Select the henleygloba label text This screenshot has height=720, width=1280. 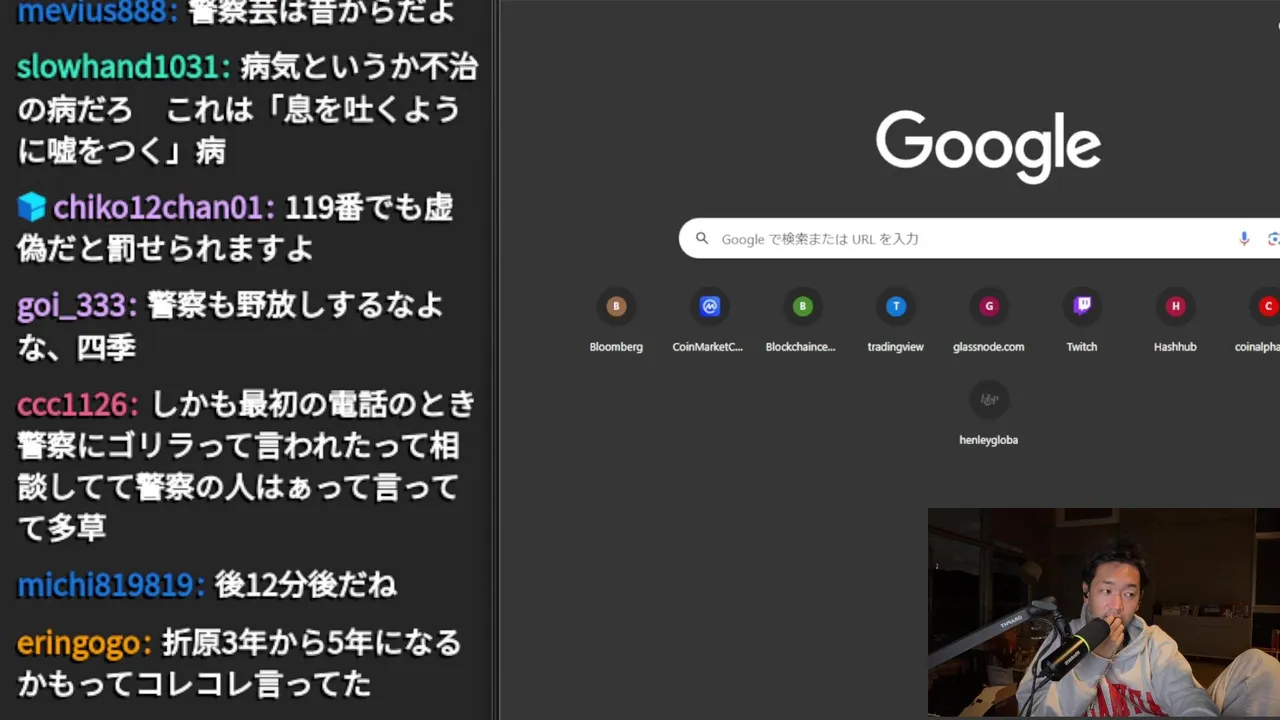pos(989,440)
